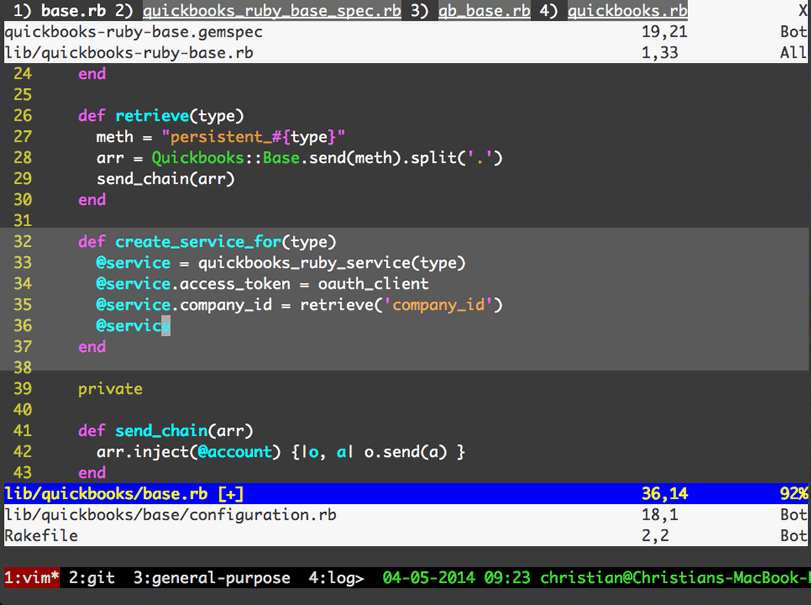The height and width of the screenshot is (605, 811).
Task: Click line number 24
Action: click(x=22, y=74)
